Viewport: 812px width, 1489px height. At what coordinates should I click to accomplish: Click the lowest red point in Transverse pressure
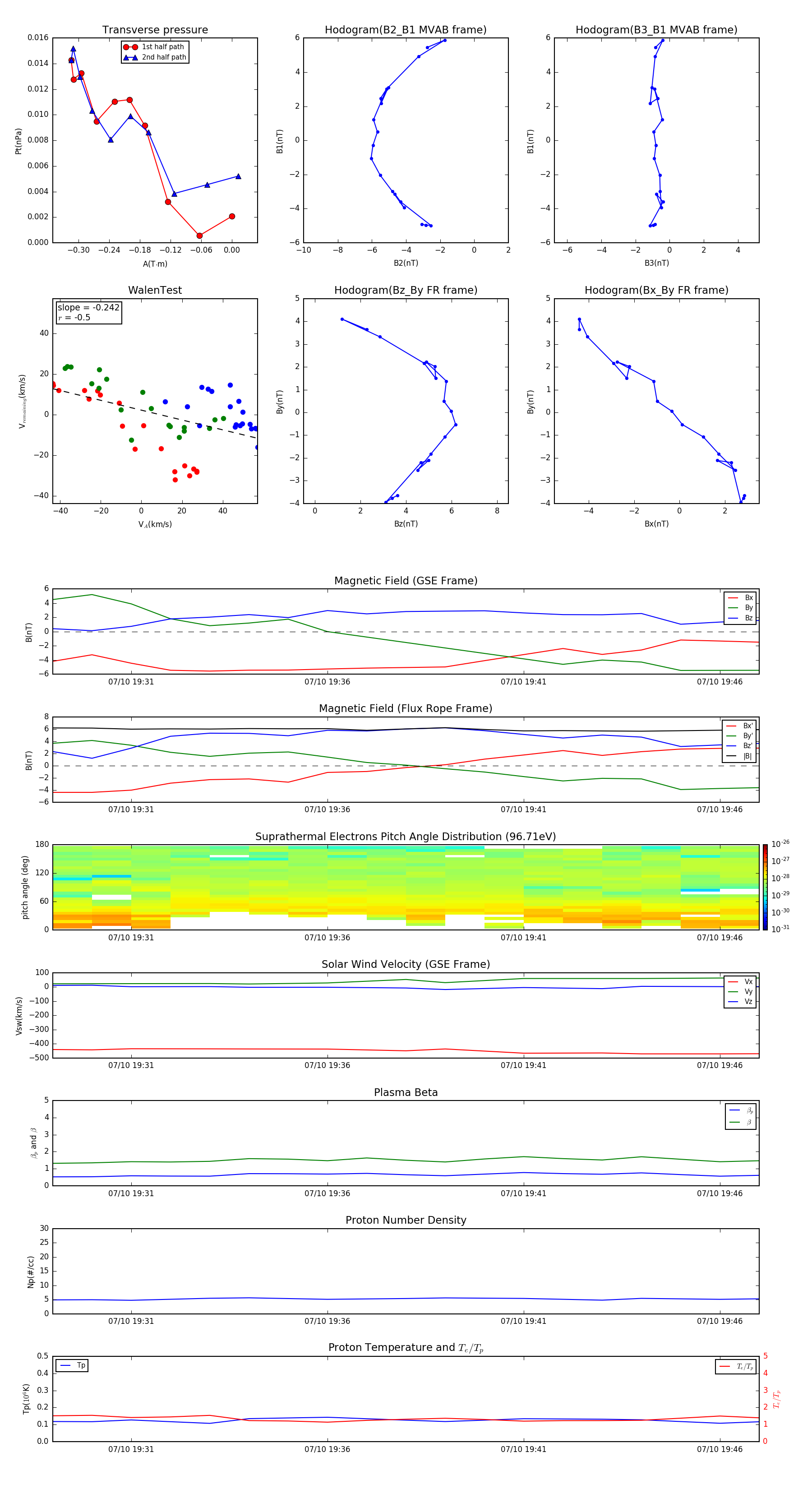199,236
